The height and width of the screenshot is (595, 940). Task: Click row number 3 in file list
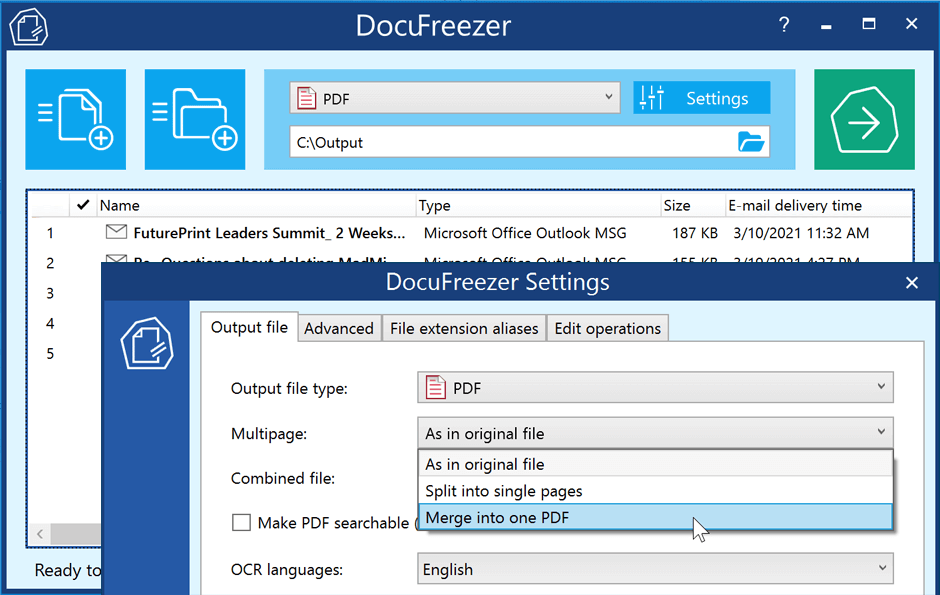coord(50,293)
